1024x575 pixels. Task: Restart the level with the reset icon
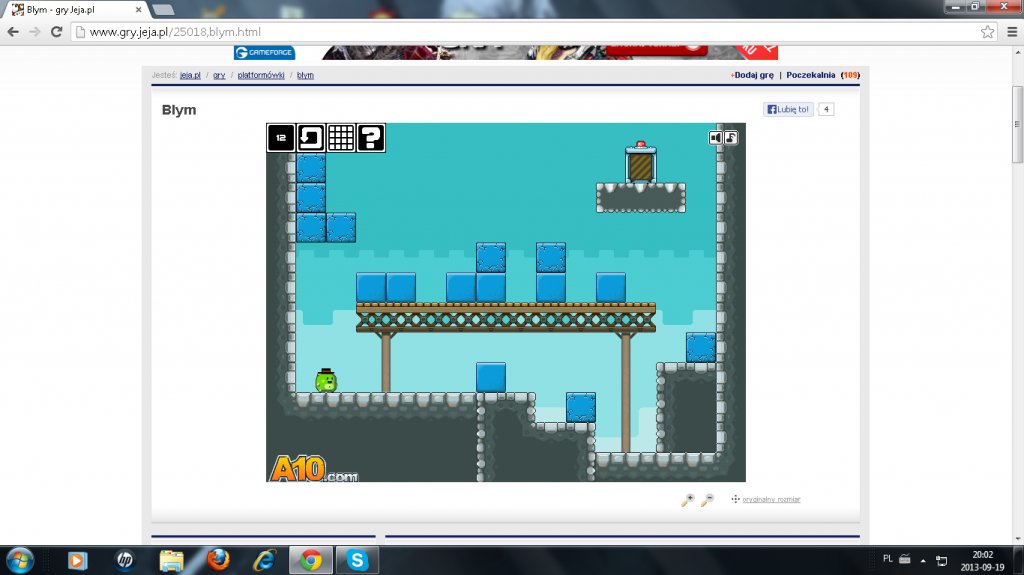tap(311, 138)
